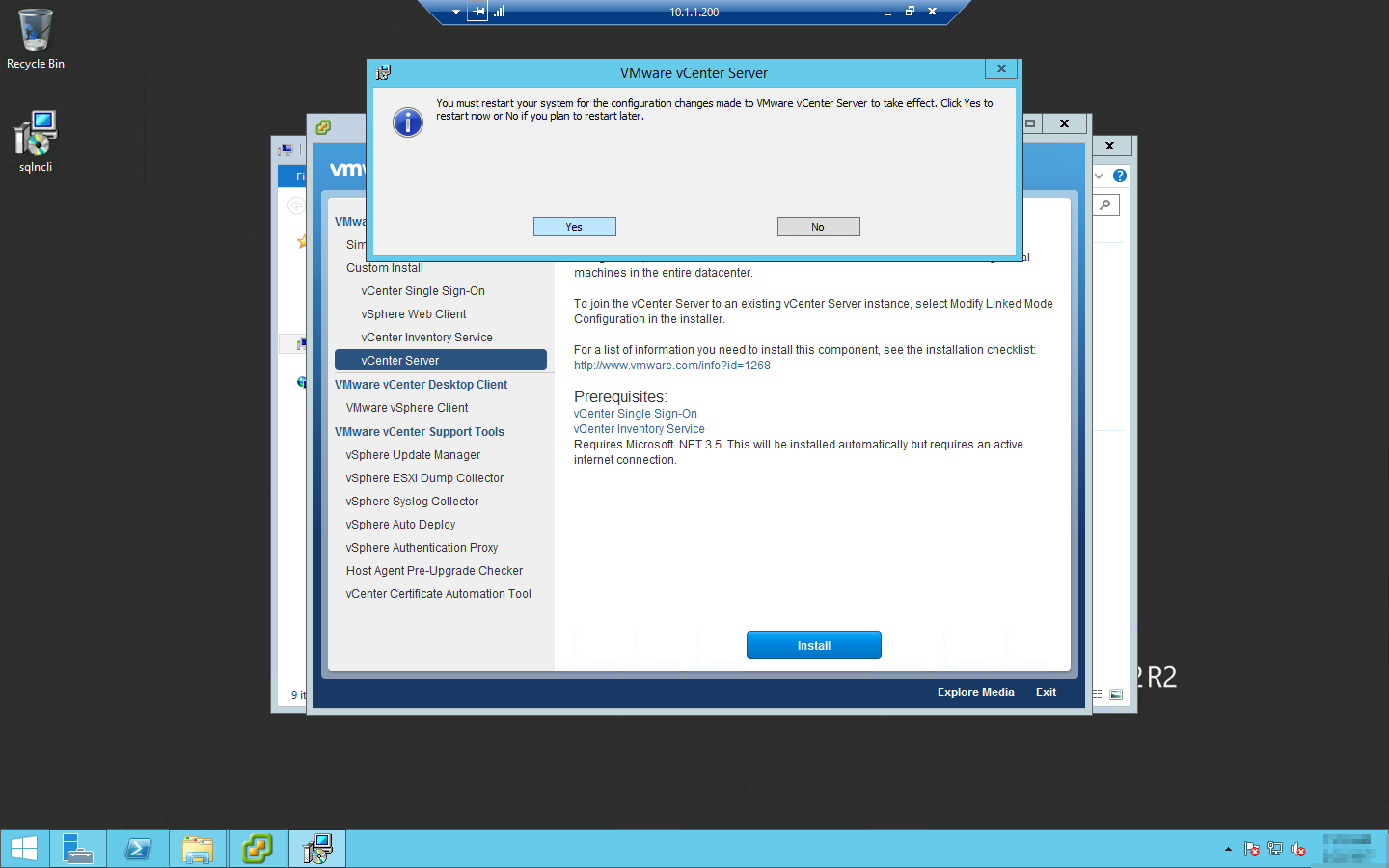Show hidden system tray icons
Screen dimensions: 1389x868
pyautogui.click(x=1228, y=849)
